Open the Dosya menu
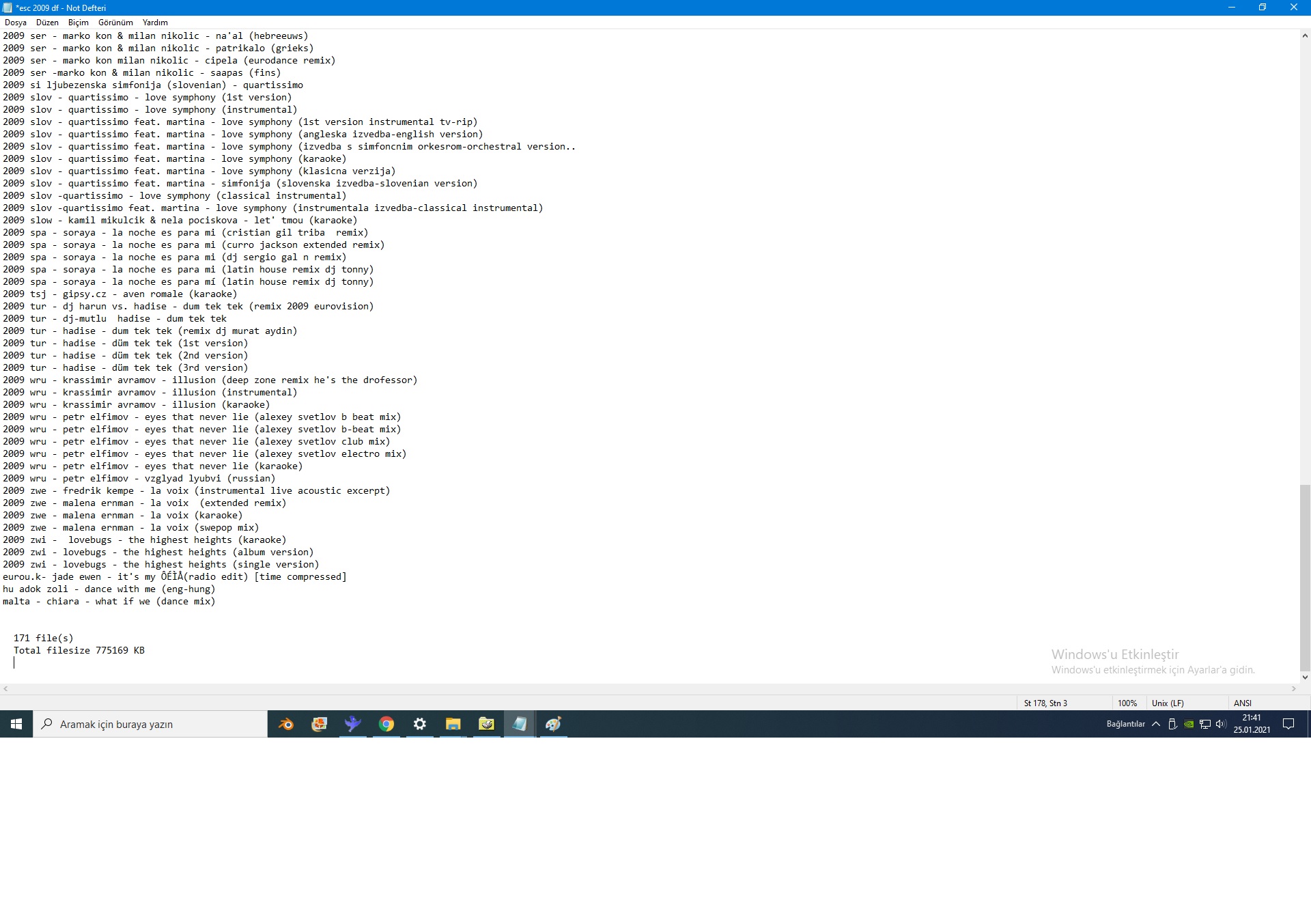Screen dimensions: 1311x924 (x=15, y=23)
